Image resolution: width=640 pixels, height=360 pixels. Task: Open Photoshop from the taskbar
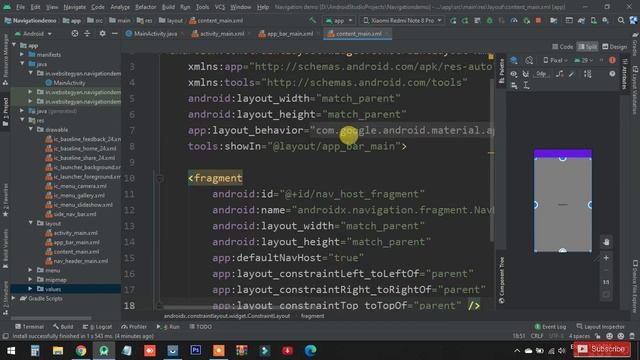[x=196, y=350]
